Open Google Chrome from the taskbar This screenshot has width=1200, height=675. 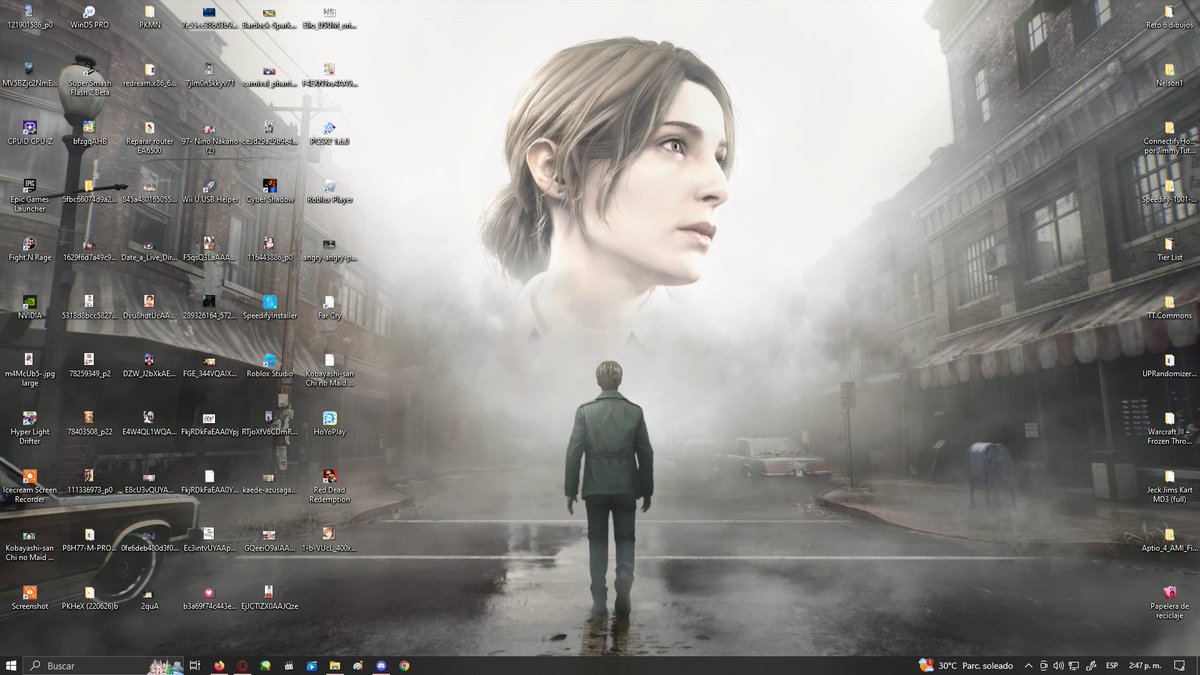pos(404,665)
